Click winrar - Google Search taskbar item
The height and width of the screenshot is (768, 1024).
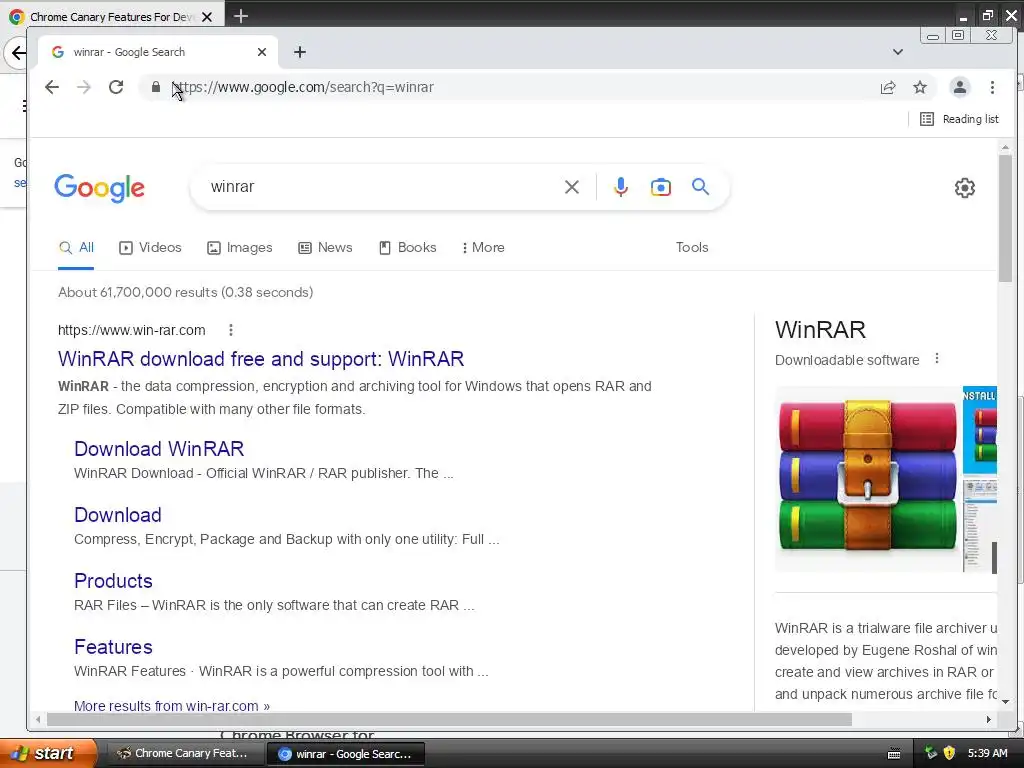point(346,754)
